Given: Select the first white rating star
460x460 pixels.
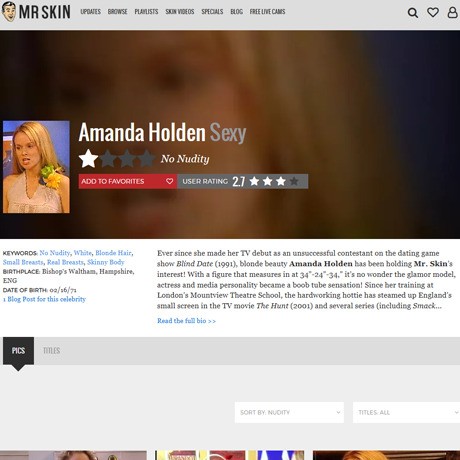Looking at the screenshot, I should tap(88, 159).
